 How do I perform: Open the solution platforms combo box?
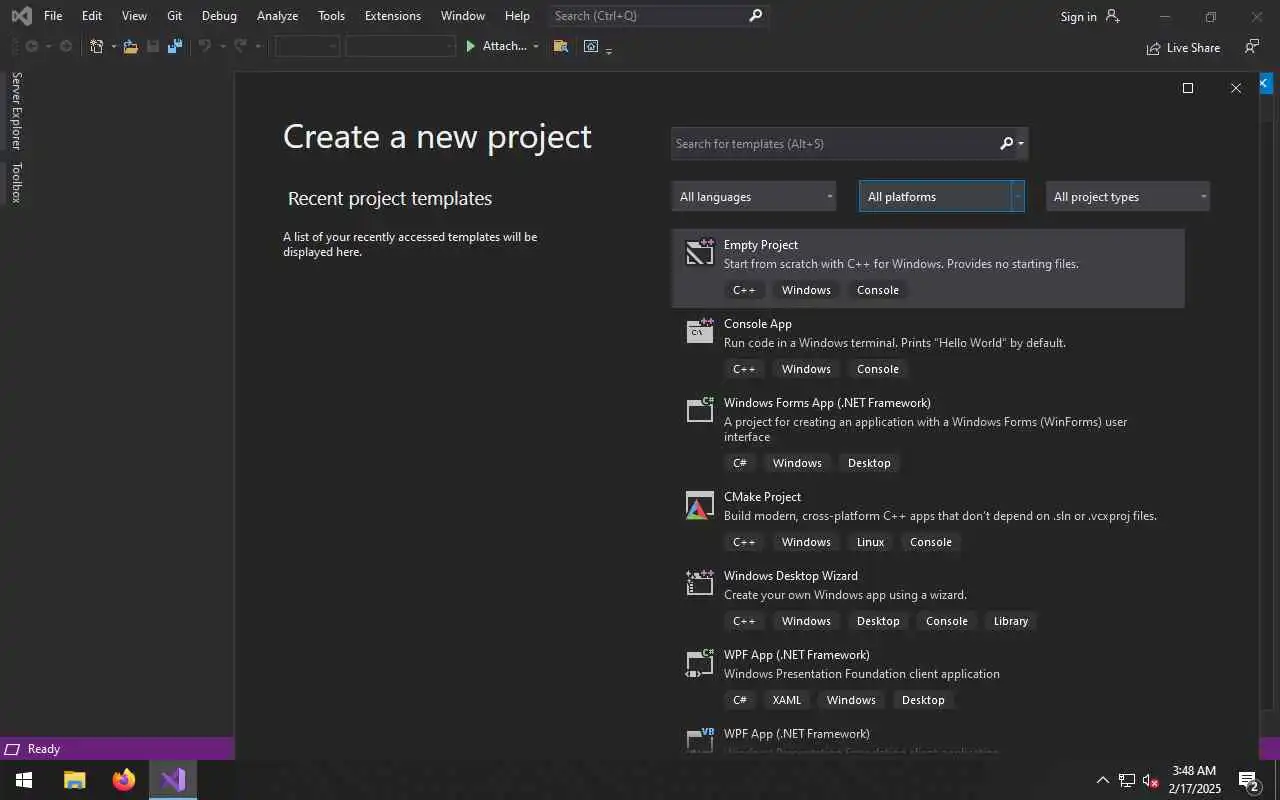click(x=400, y=46)
